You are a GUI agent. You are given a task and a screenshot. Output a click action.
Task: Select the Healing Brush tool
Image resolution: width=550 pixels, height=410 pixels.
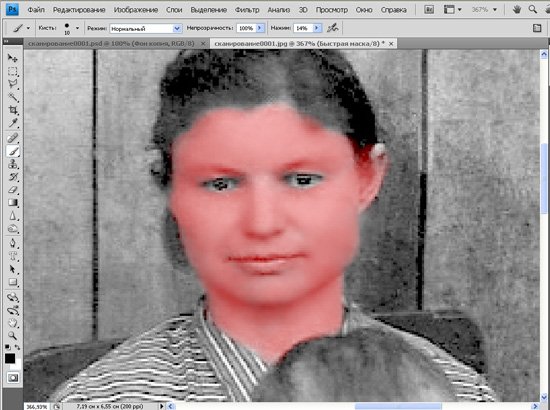click(13, 138)
